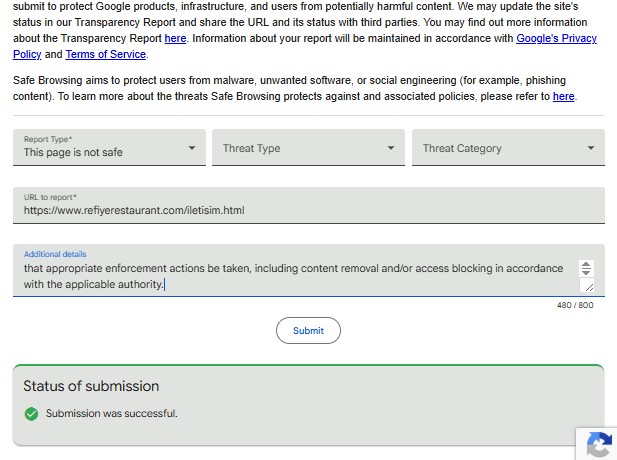Click the 'Status of submission' heading
Image resolution: width=617 pixels, height=460 pixels.
click(91, 386)
